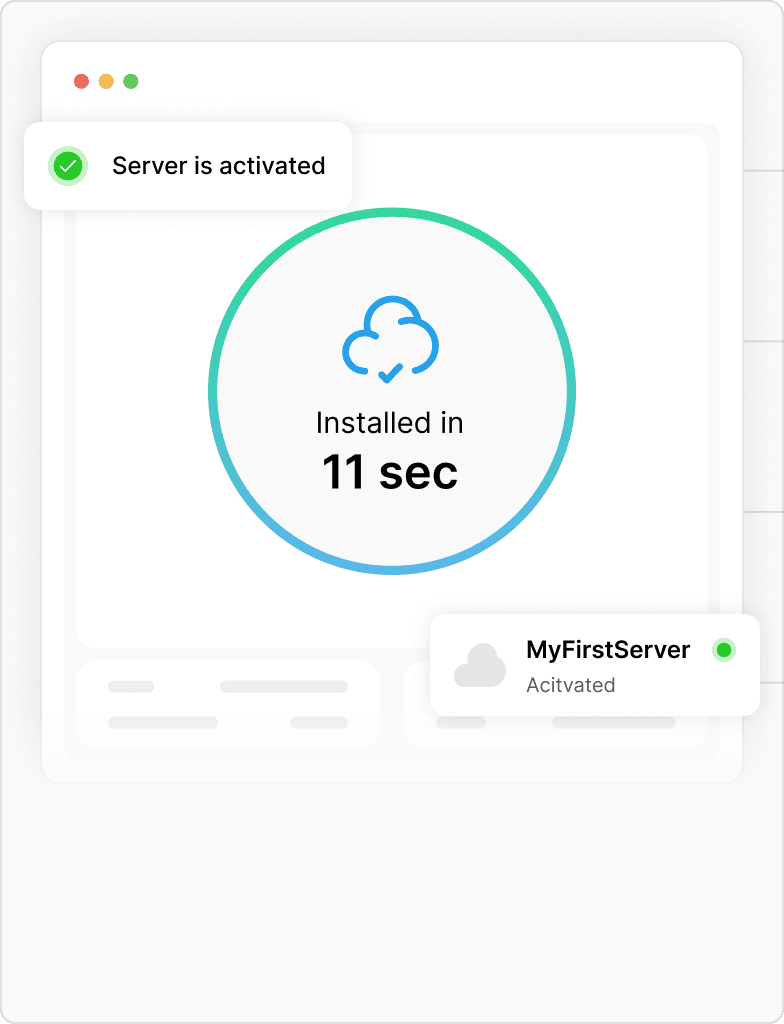The image size is (784, 1024).
Task: Click the green maximize window dot
Action: 130,81
